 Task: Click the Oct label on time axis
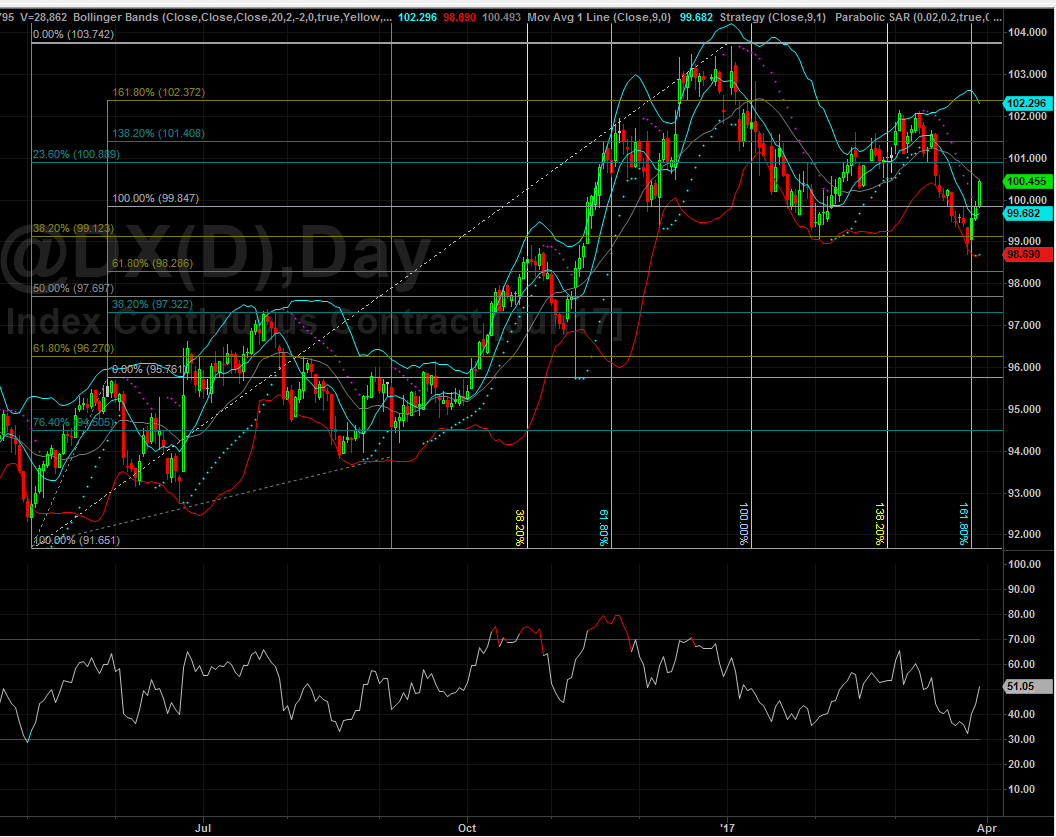coord(466,827)
